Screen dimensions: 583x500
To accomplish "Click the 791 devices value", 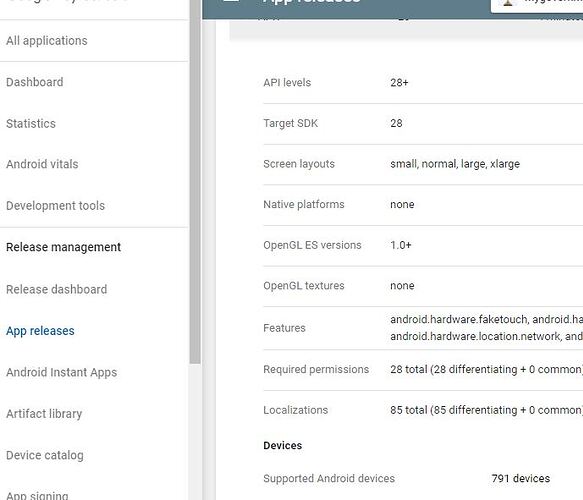I will tap(521, 478).
